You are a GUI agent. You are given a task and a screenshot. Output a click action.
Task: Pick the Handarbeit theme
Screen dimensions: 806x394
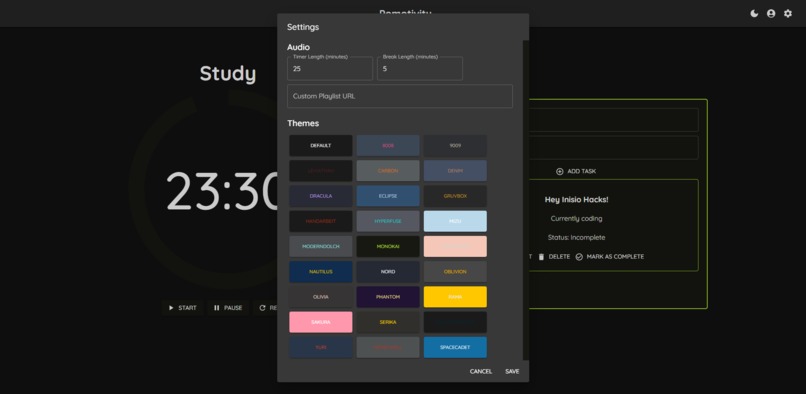(x=321, y=221)
